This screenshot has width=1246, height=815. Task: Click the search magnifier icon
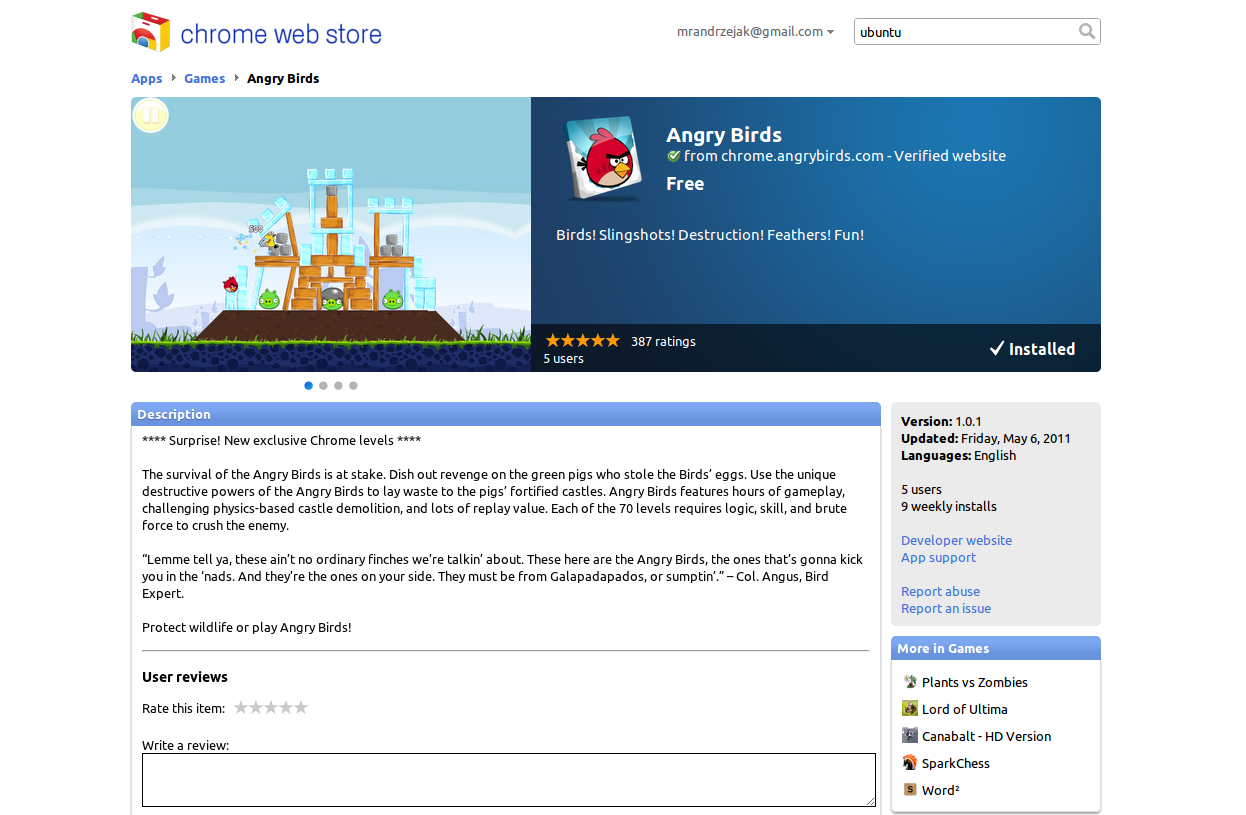pos(1087,32)
